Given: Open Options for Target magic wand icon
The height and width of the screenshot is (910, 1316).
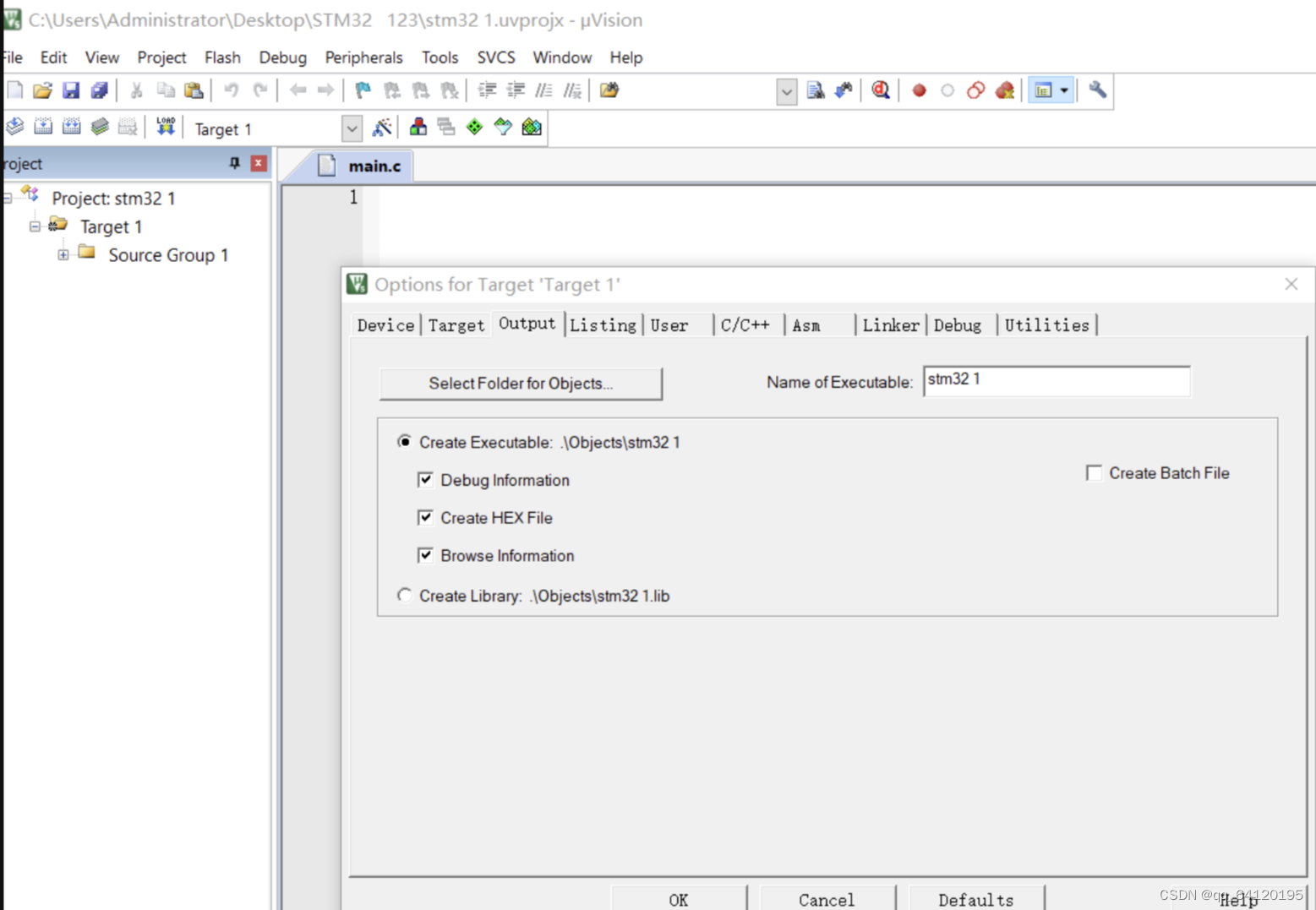Looking at the screenshot, I should pos(382,128).
